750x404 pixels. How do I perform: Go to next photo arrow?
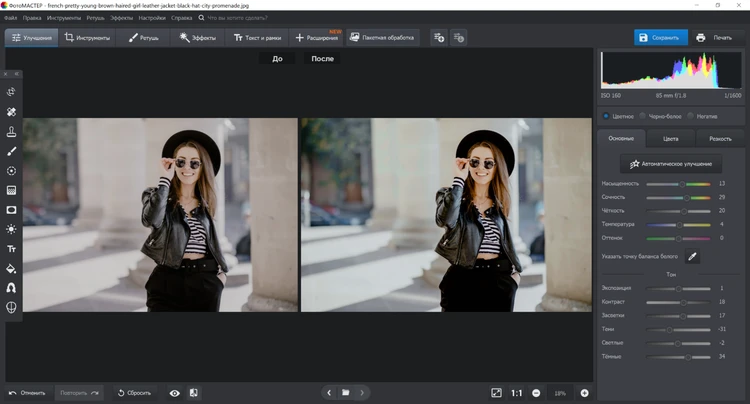pyautogui.click(x=362, y=393)
